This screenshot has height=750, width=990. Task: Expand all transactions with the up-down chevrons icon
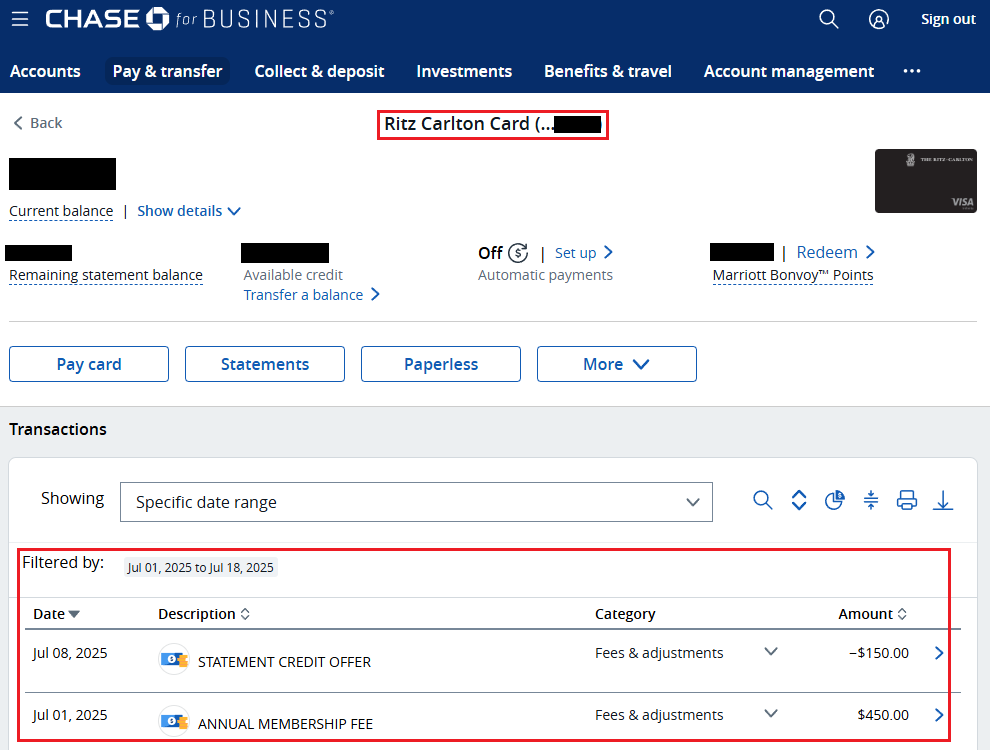(799, 500)
